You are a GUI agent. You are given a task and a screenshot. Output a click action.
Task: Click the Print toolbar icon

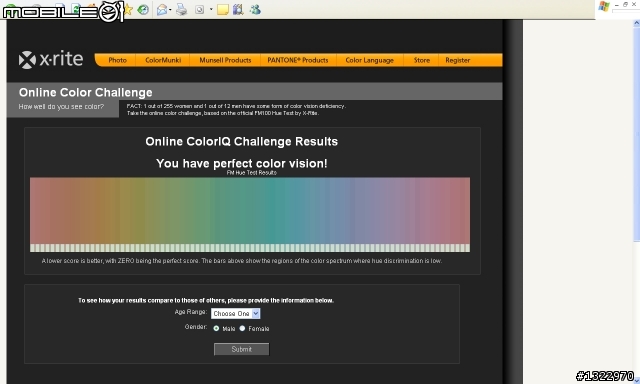click(181, 9)
